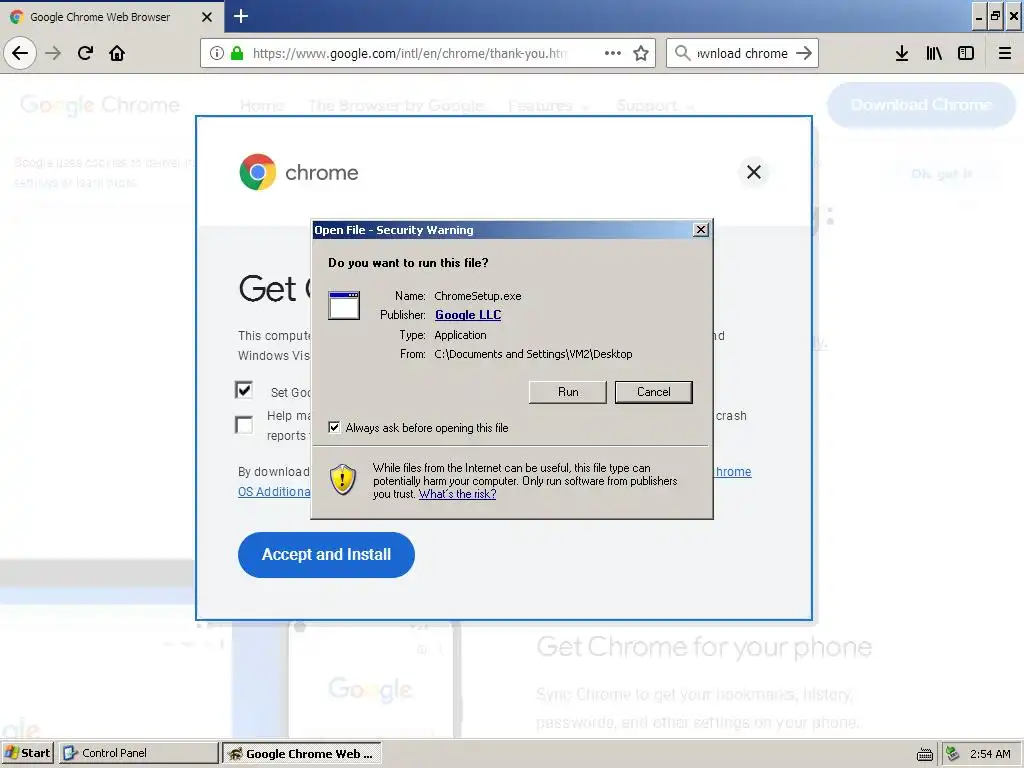This screenshot has height=768, width=1024.
Task: Click the forward navigation arrow
Action: (53, 53)
